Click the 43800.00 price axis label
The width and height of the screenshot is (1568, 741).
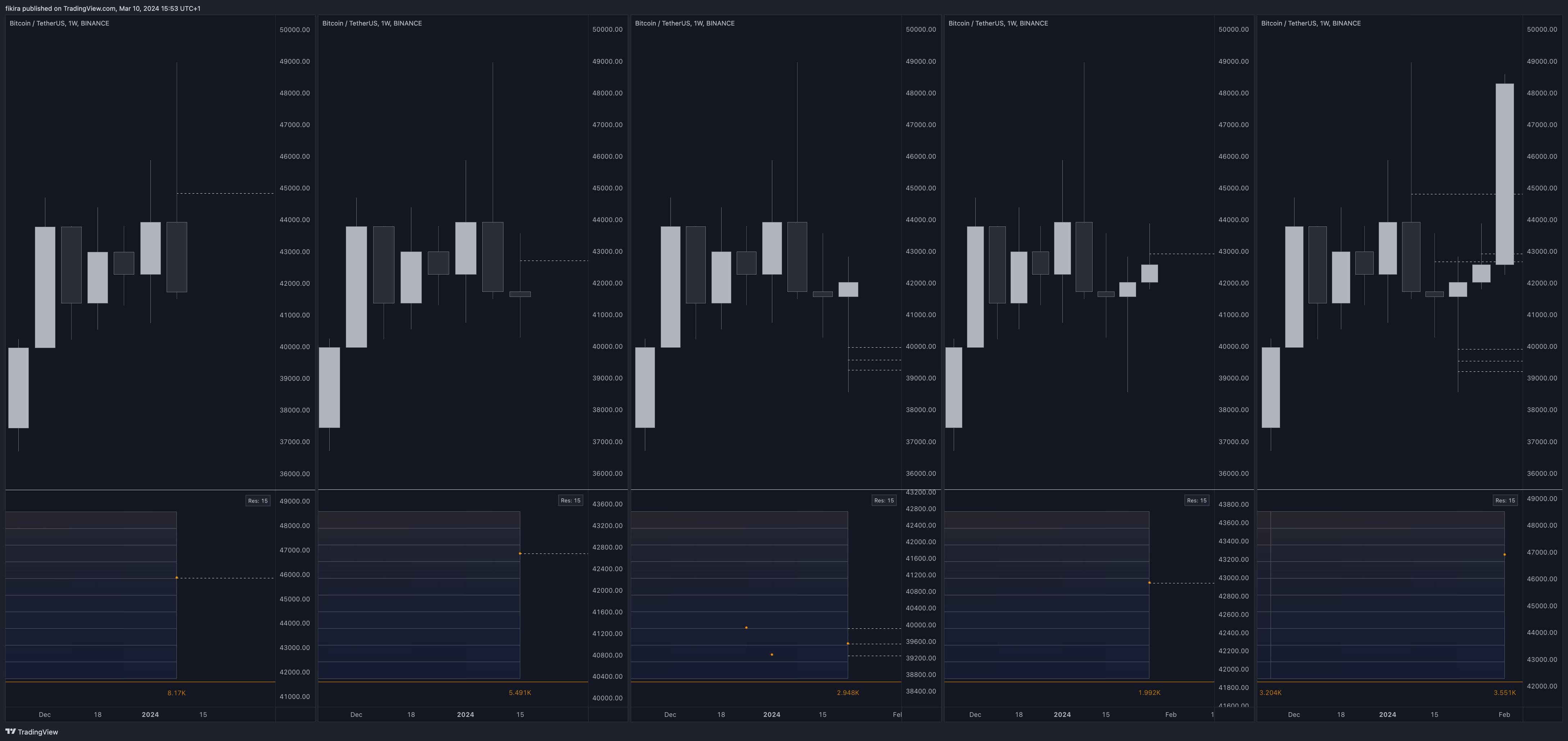click(x=1233, y=504)
